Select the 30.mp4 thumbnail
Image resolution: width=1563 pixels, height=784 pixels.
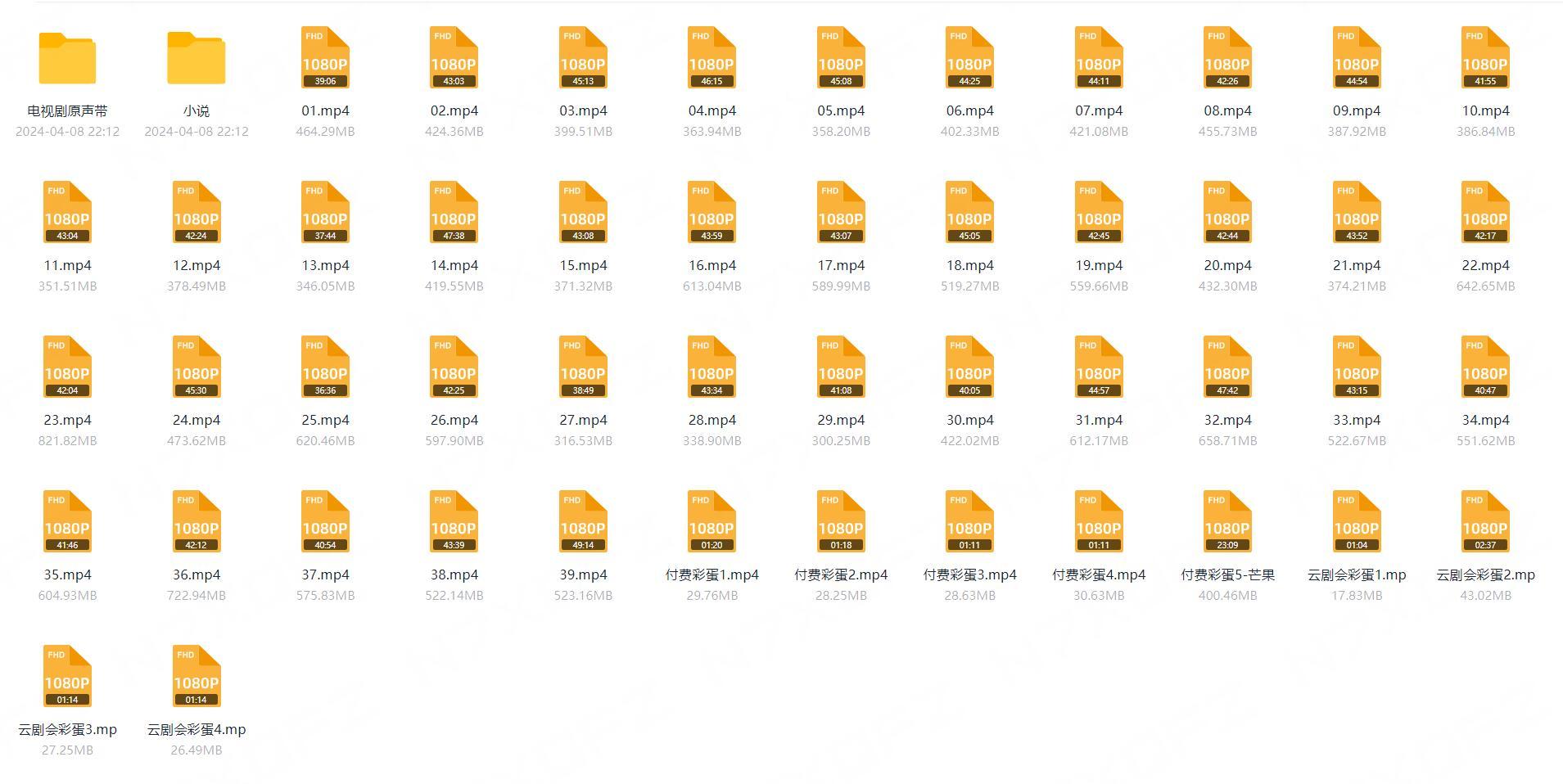(969, 367)
